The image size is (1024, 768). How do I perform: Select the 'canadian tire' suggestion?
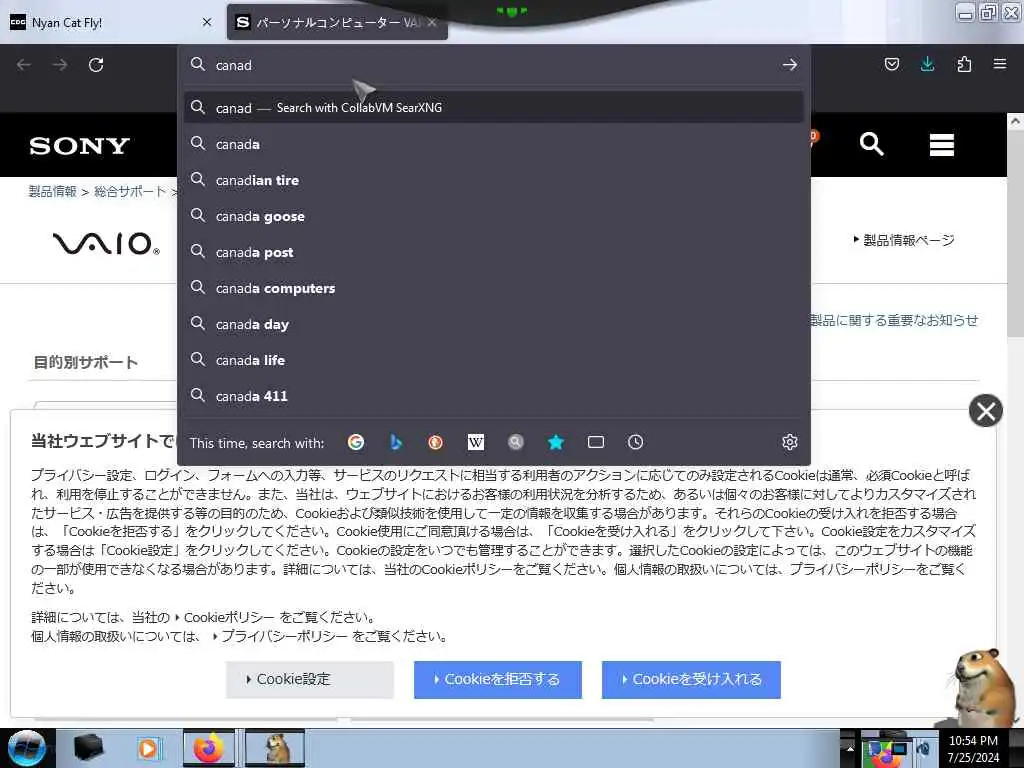[494, 180]
